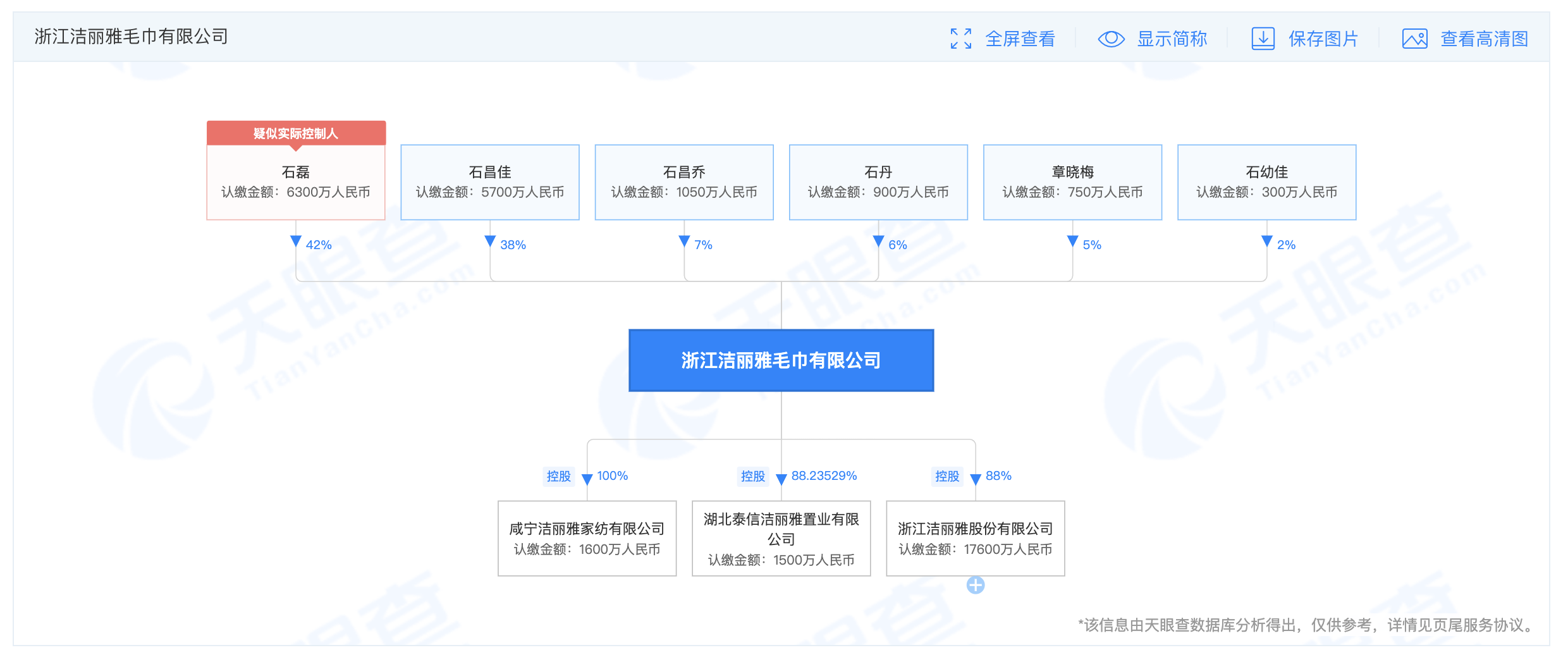
Task: Click the picture icon for HD image
Action: (x=1414, y=39)
